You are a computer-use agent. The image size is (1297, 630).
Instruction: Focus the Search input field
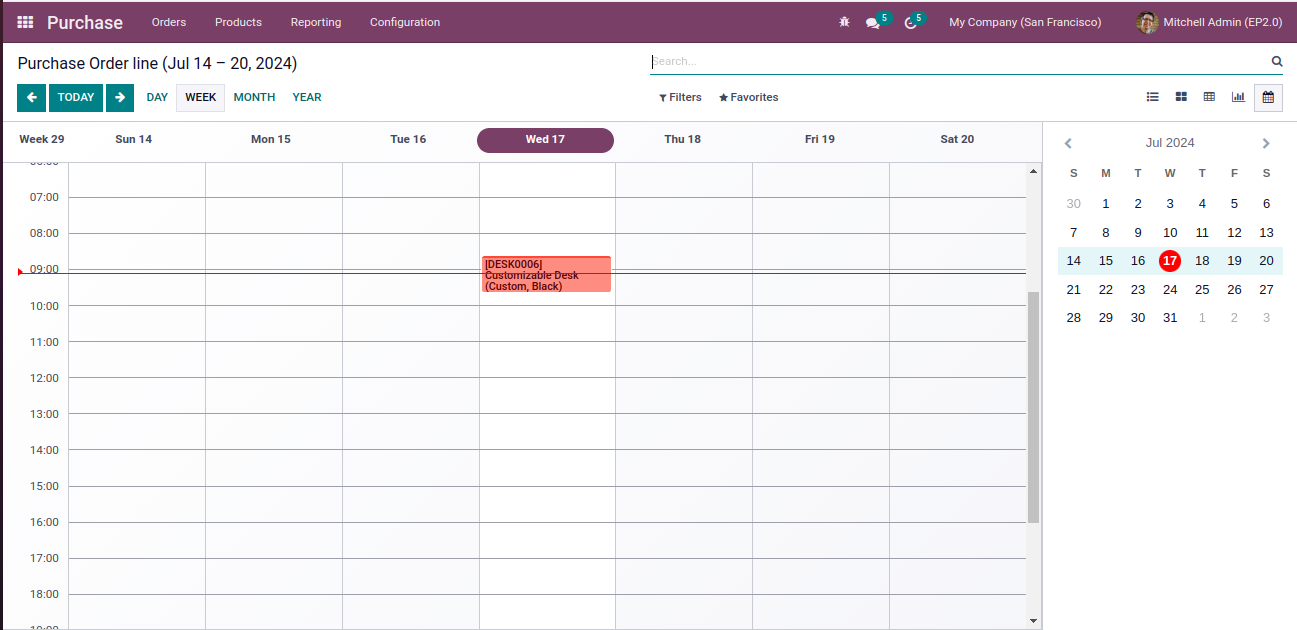[960, 61]
